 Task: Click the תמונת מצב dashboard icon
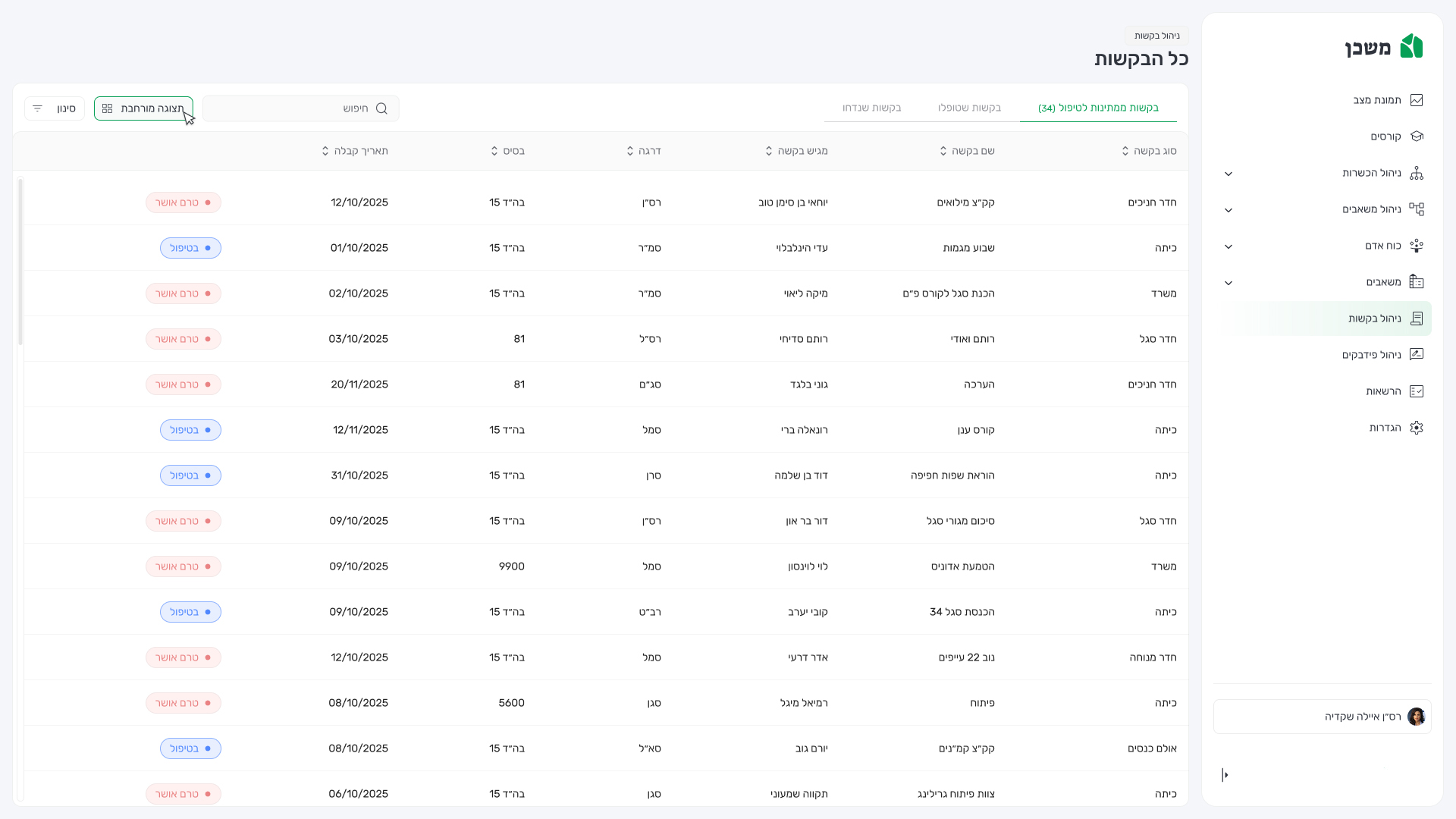[x=1416, y=100]
